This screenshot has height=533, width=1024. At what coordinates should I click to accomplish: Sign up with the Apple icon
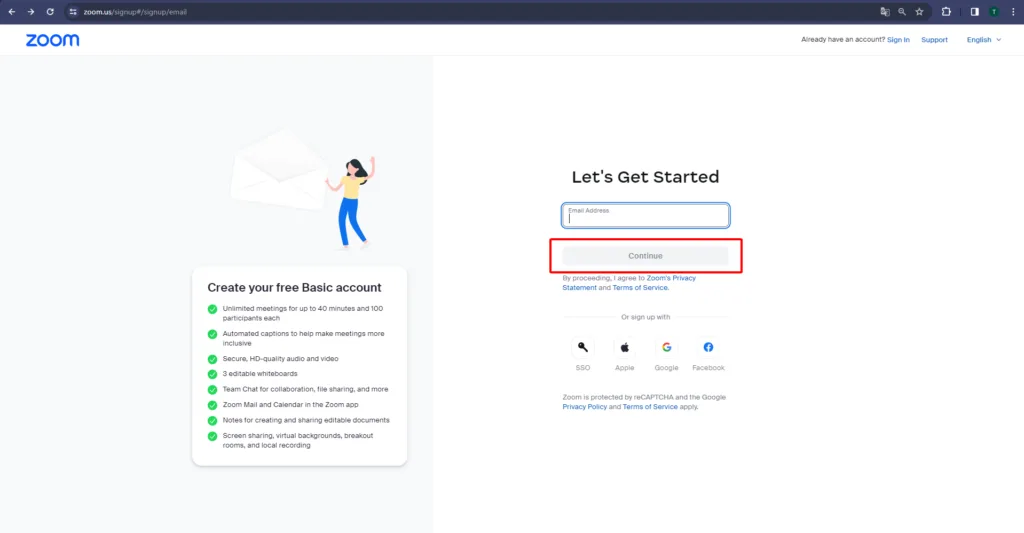tap(624, 347)
